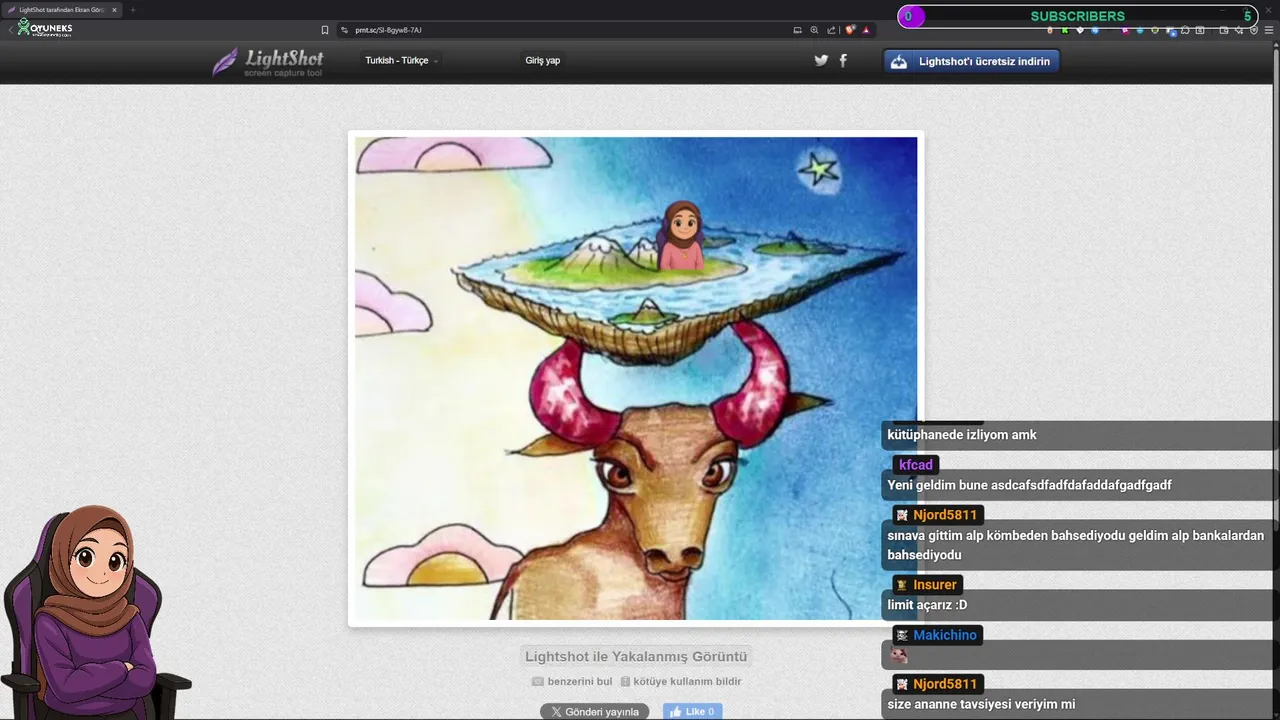Screen dimensions: 1280x720
Task: Open a new browser tab
Action: (132, 10)
